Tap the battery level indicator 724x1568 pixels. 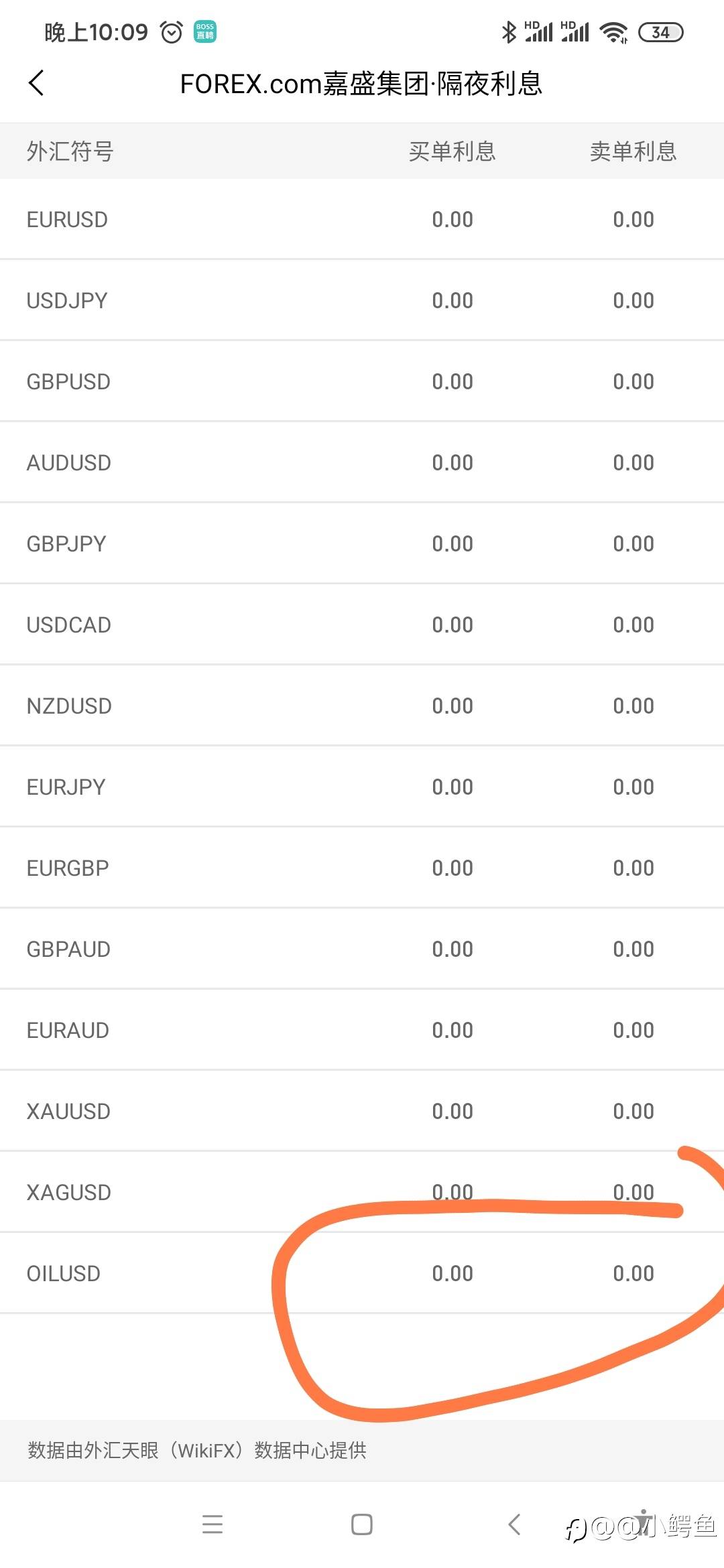661,32
